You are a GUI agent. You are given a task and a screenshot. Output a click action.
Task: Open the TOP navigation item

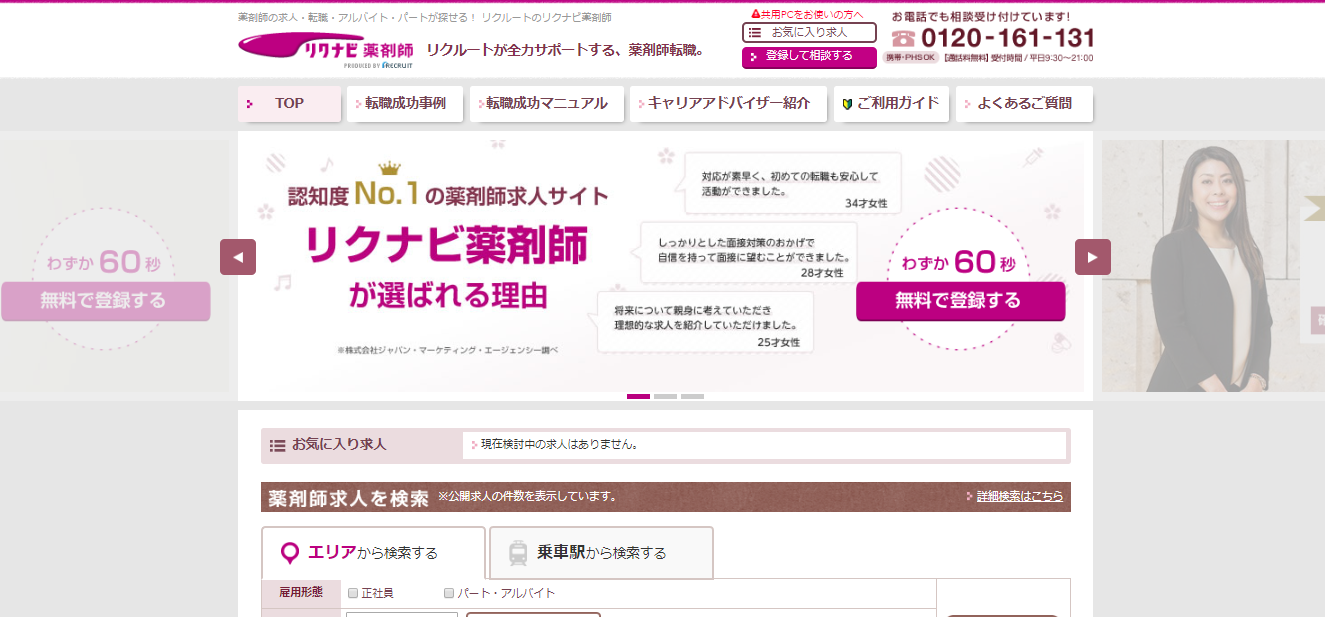pos(289,103)
